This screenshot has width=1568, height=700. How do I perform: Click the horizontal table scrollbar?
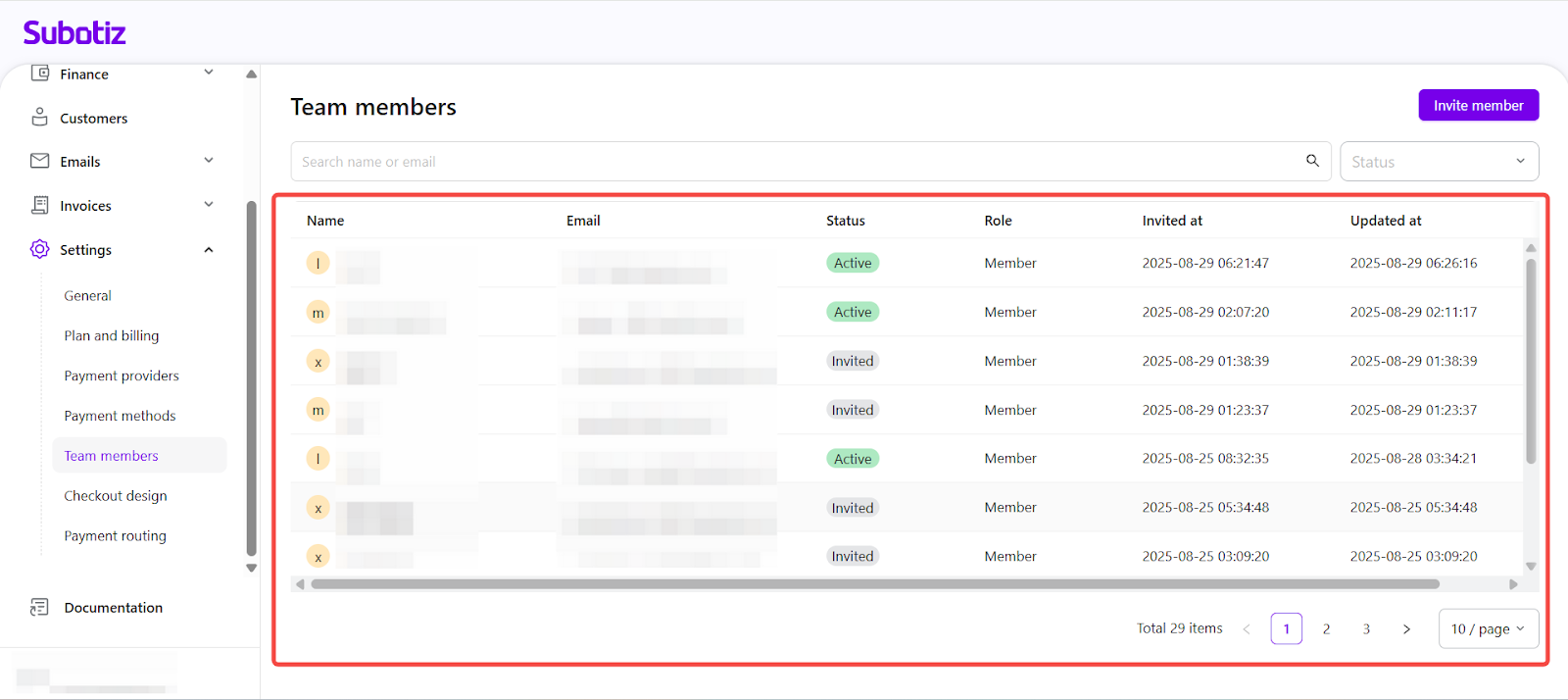coord(874,584)
